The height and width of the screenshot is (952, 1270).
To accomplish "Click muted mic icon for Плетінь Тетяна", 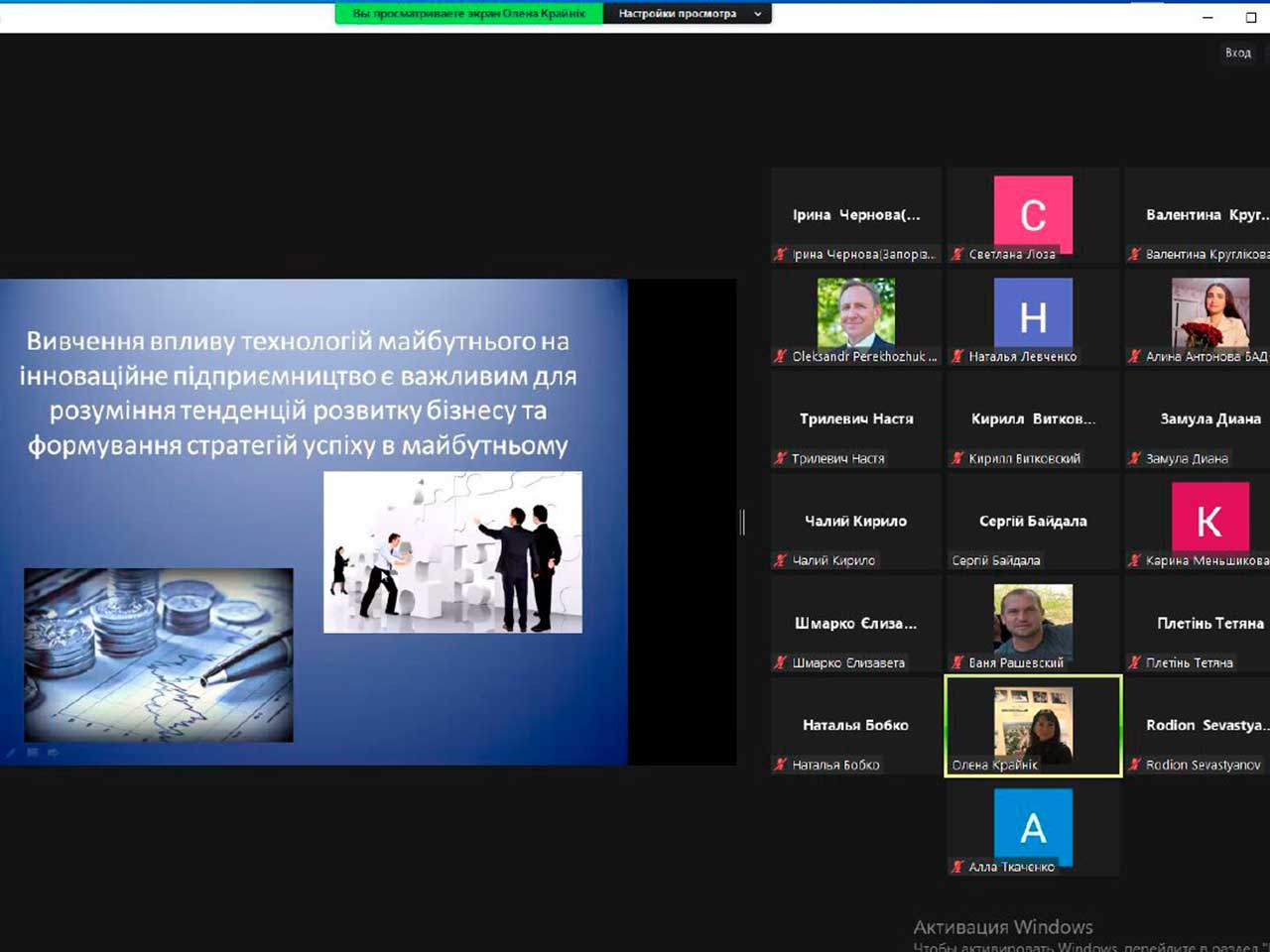I will click(x=1135, y=663).
